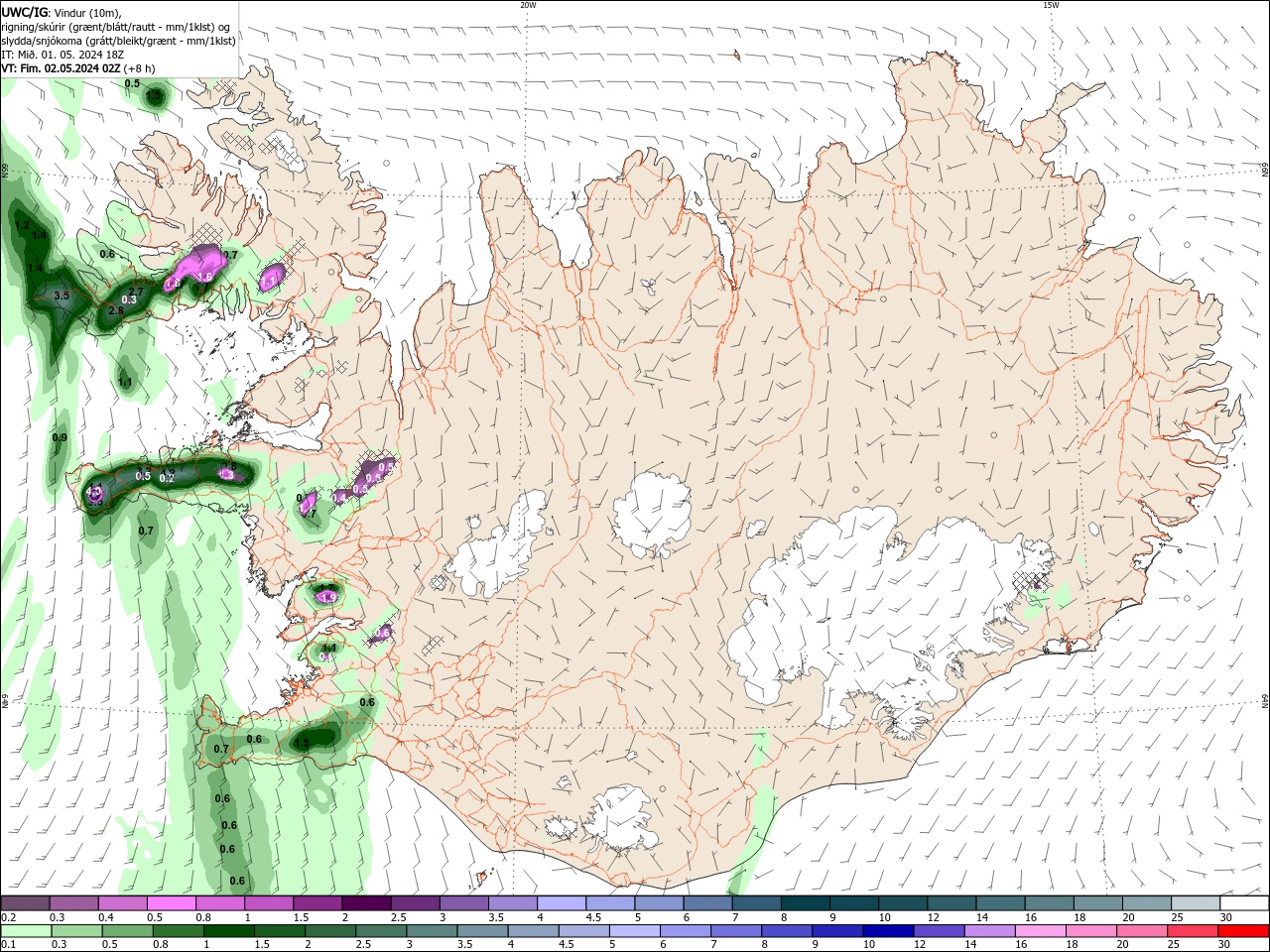Select upper legend swatch between 1 and 1.5
1270x952 pixels.
(268, 903)
